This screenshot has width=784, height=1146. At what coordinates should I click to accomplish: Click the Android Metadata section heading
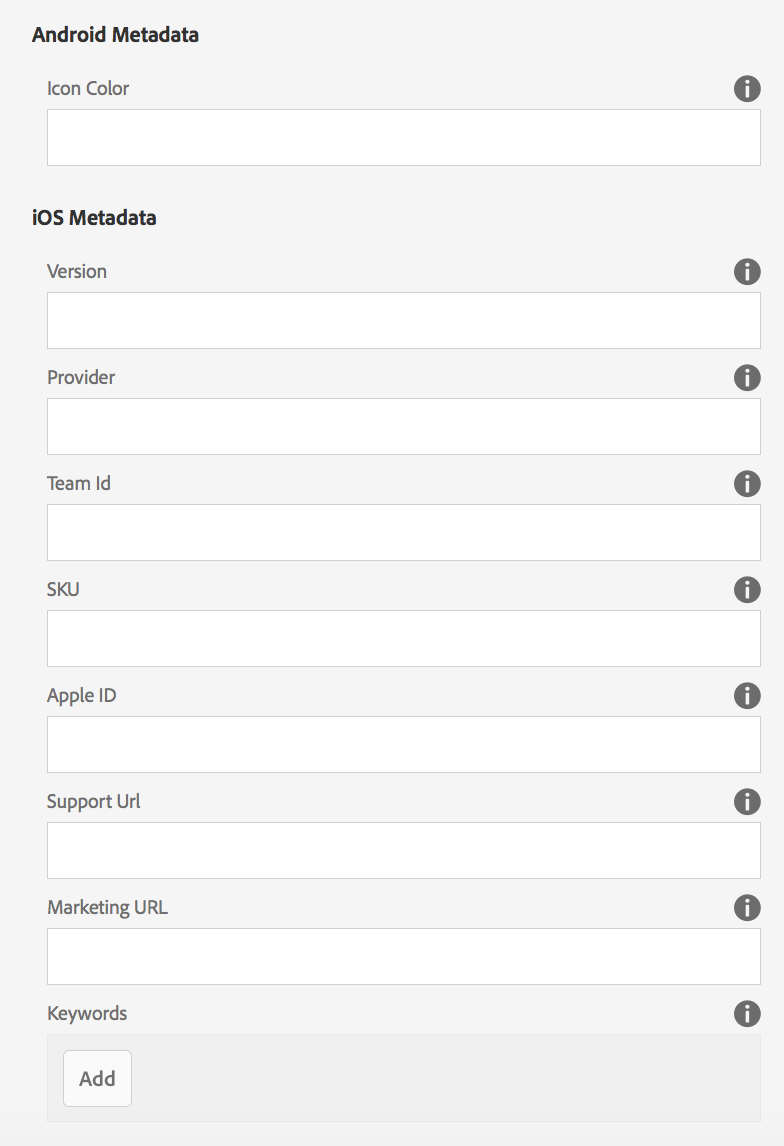[x=115, y=34]
